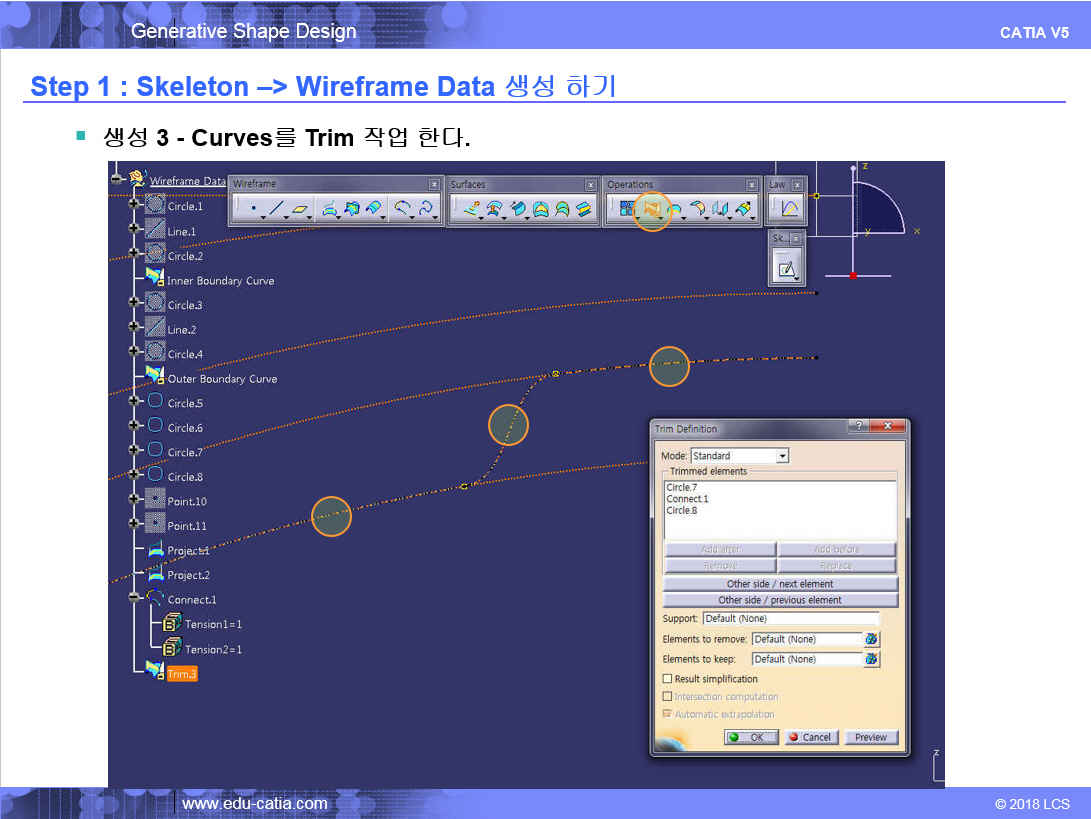The width and height of the screenshot is (1091, 819).
Task: Expand the Point.10 tree node
Action: pos(134,500)
